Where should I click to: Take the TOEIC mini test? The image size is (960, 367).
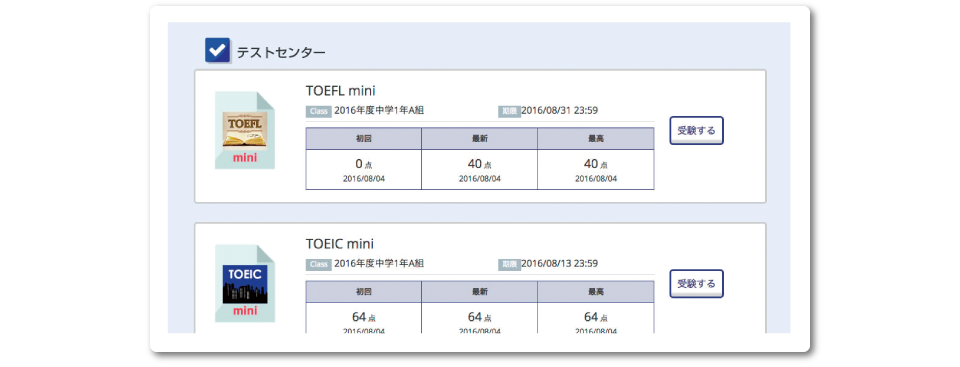point(696,284)
